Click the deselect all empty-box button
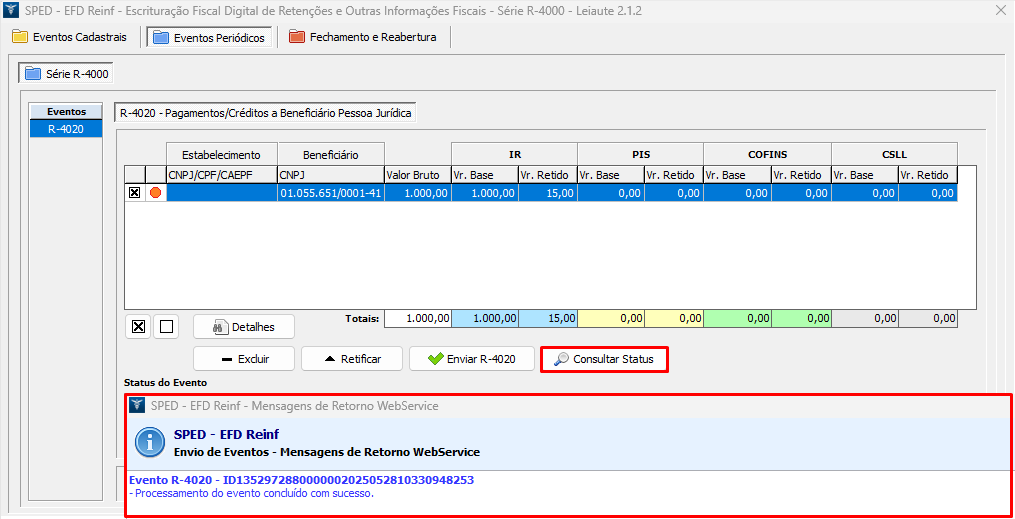 [167, 326]
